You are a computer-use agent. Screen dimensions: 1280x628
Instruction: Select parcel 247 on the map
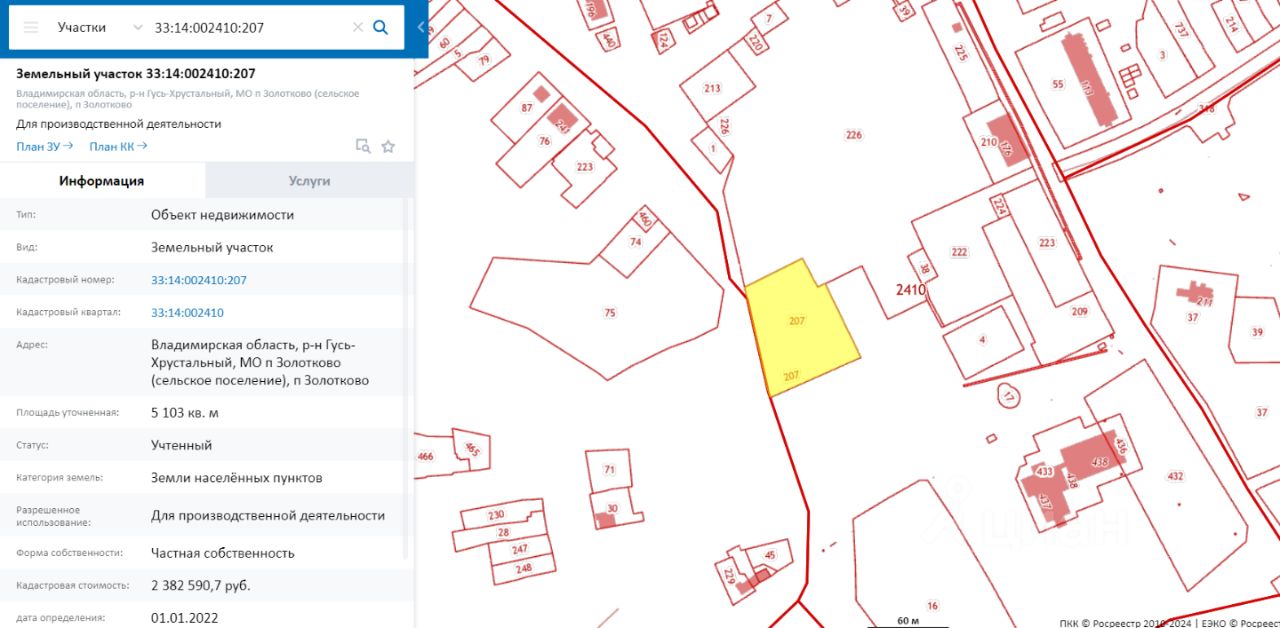pyautogui.click(x=519, y=549)
